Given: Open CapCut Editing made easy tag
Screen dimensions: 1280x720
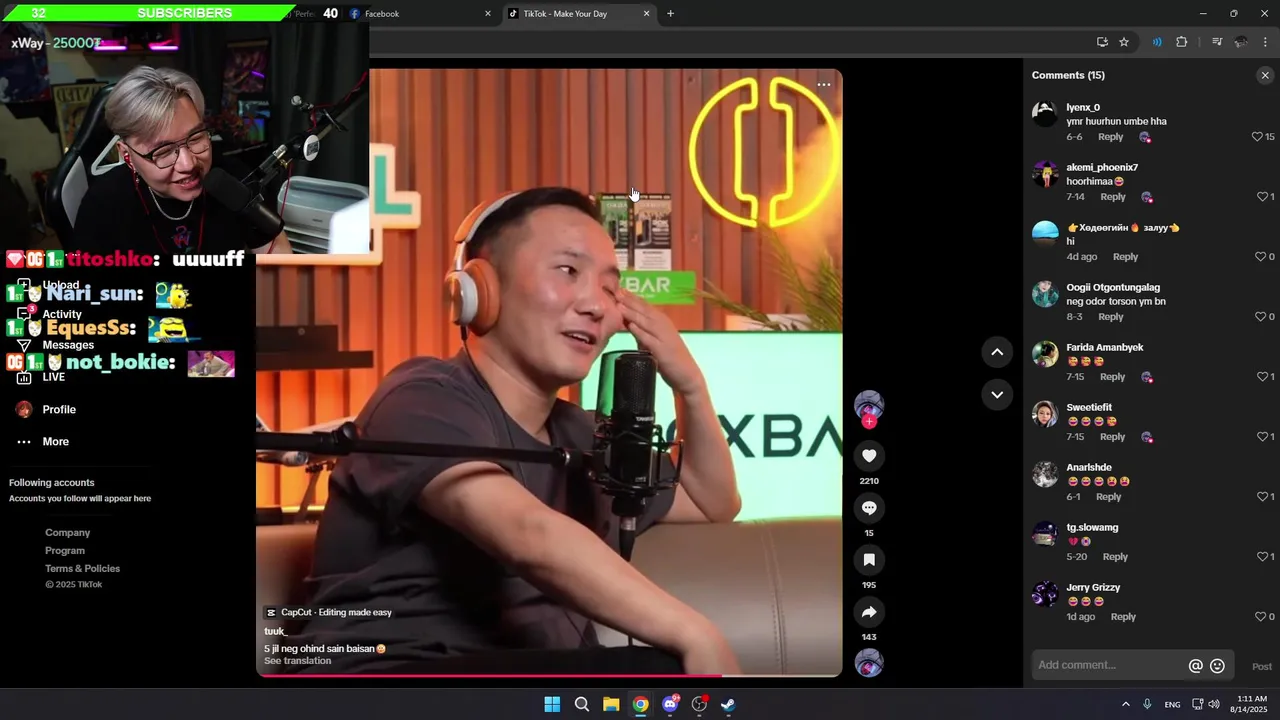Looking at the screenshot, I should coord(328,612).
